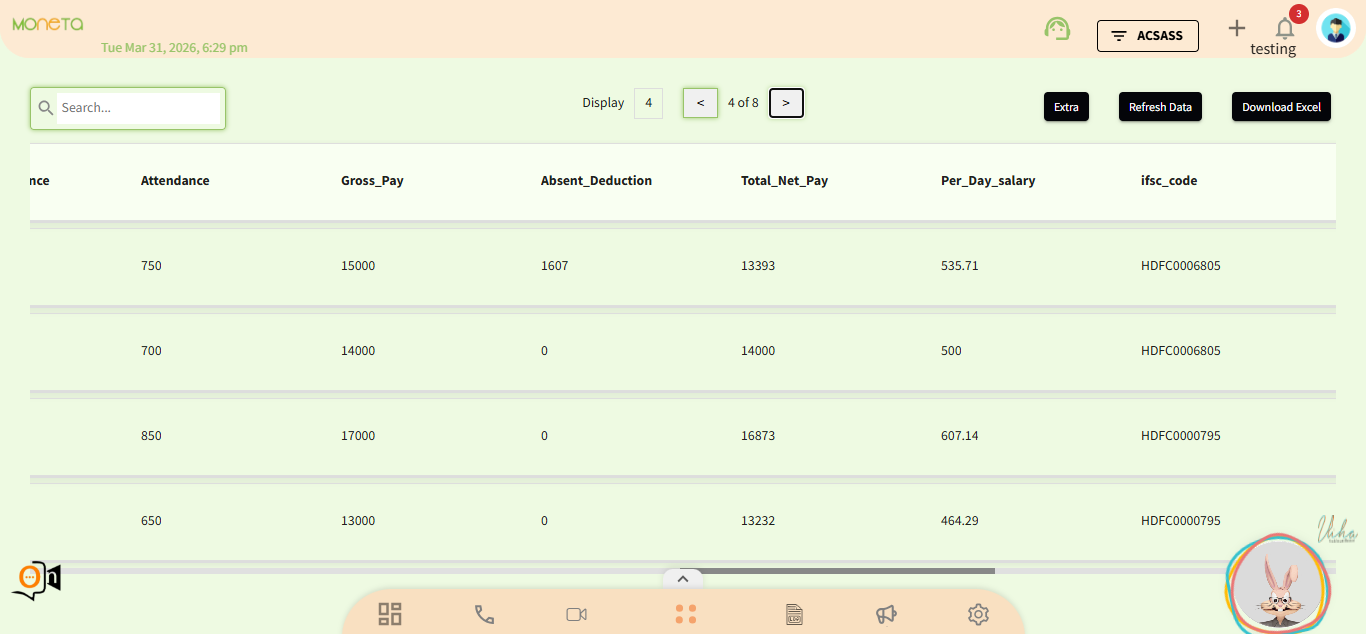Click the Download Excel button
The width and height of the screenshot is (1366, 634).
pyautogui.click(x=1281, y=107)
